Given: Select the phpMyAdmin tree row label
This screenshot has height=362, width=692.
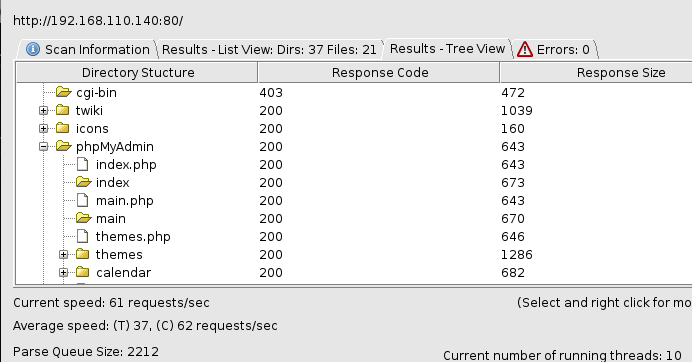Looking at the screenshot, I should 115,147.
